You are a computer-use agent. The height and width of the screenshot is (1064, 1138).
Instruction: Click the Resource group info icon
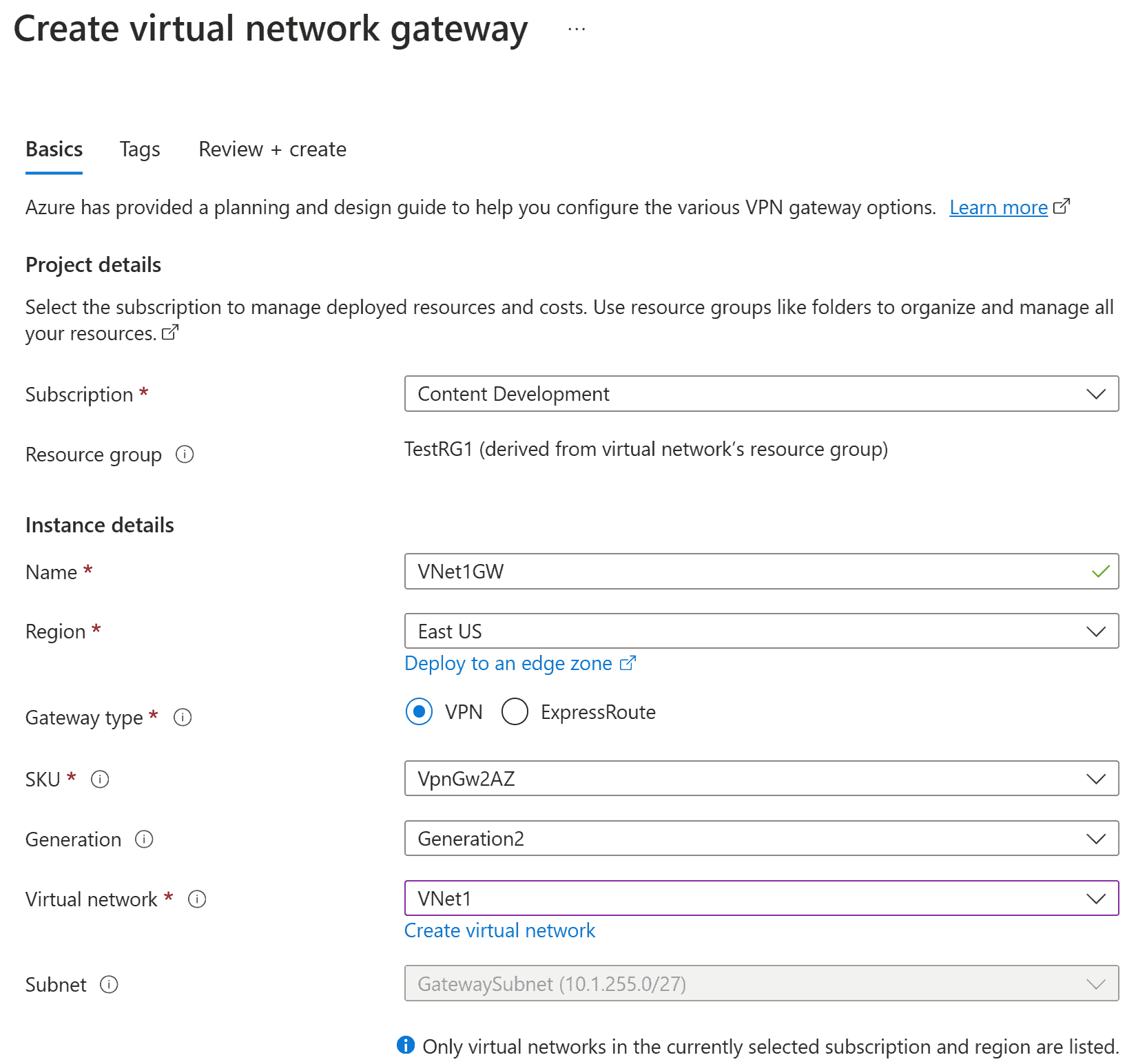(185, 455)
